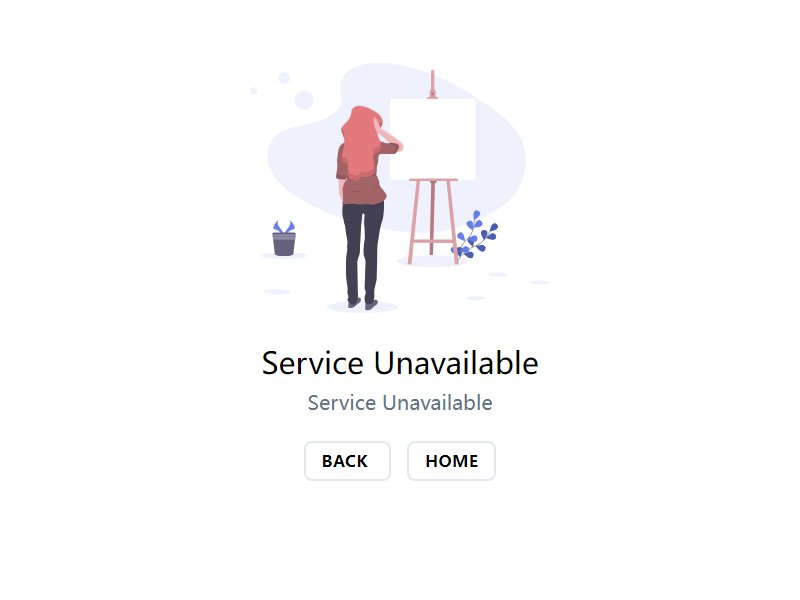Click the woman's dark trousers
The image size is (800, 600).
[362, 252]
